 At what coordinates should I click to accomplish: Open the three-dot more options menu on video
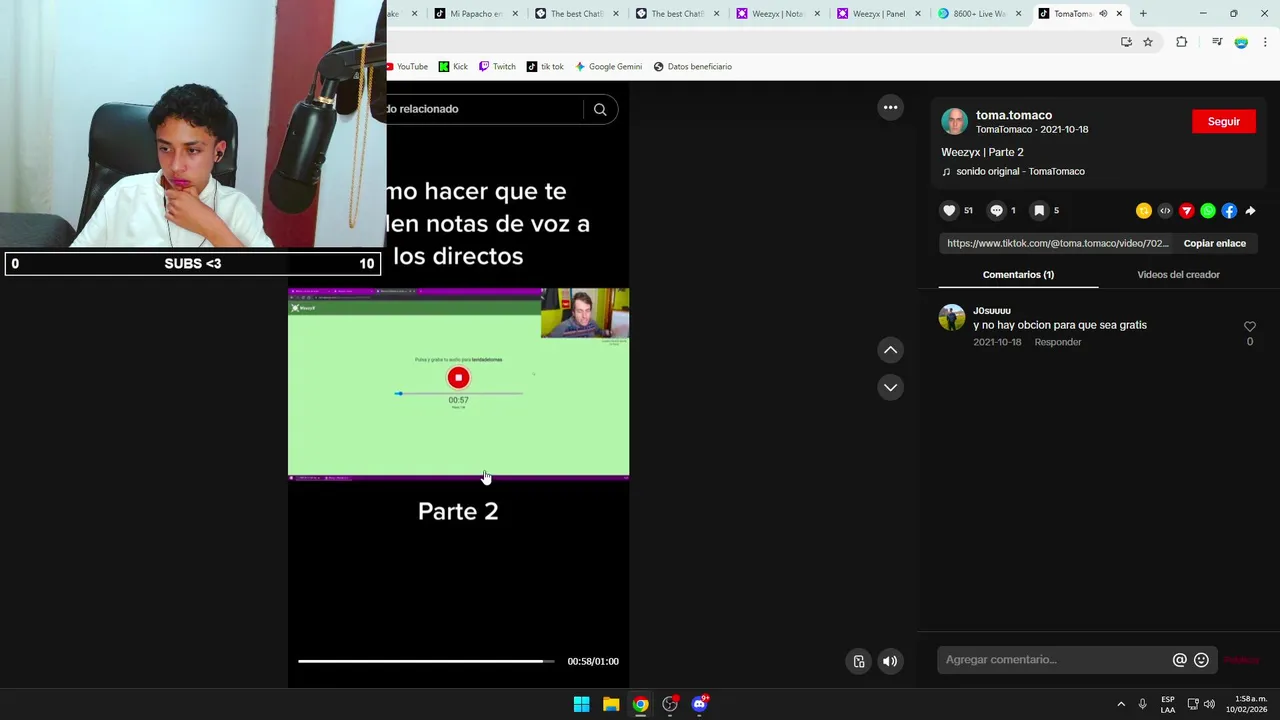890,108
